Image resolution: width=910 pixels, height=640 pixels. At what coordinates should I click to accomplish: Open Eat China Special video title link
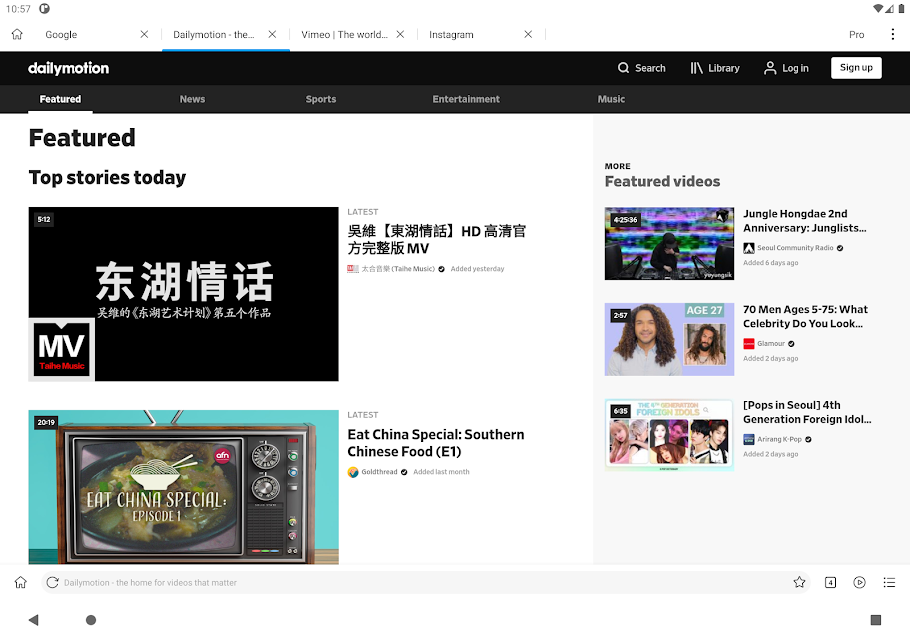(436, 443)
